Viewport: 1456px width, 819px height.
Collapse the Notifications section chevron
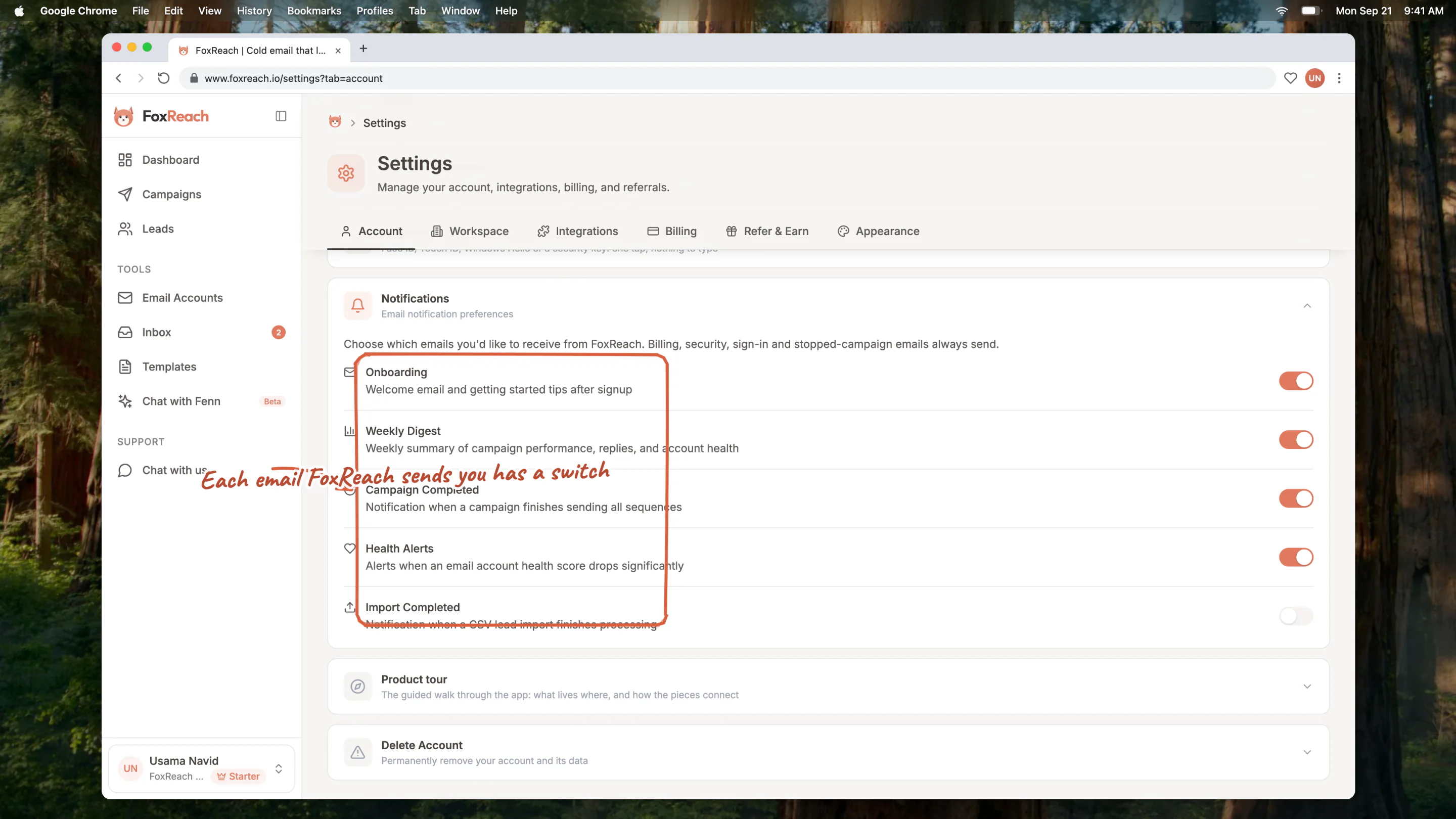1307,306
